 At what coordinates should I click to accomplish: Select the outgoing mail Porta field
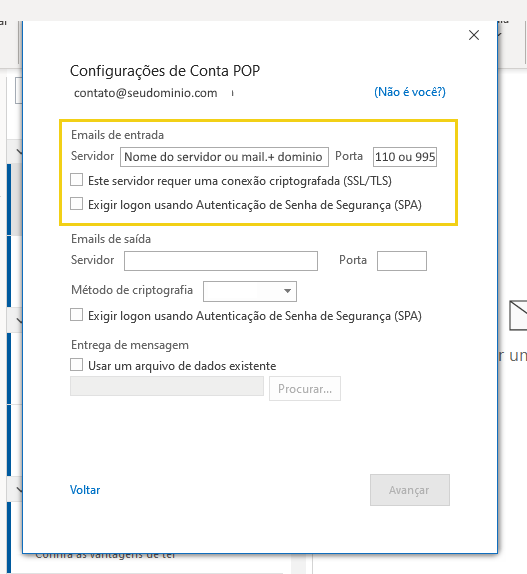[x=402, y=261]
